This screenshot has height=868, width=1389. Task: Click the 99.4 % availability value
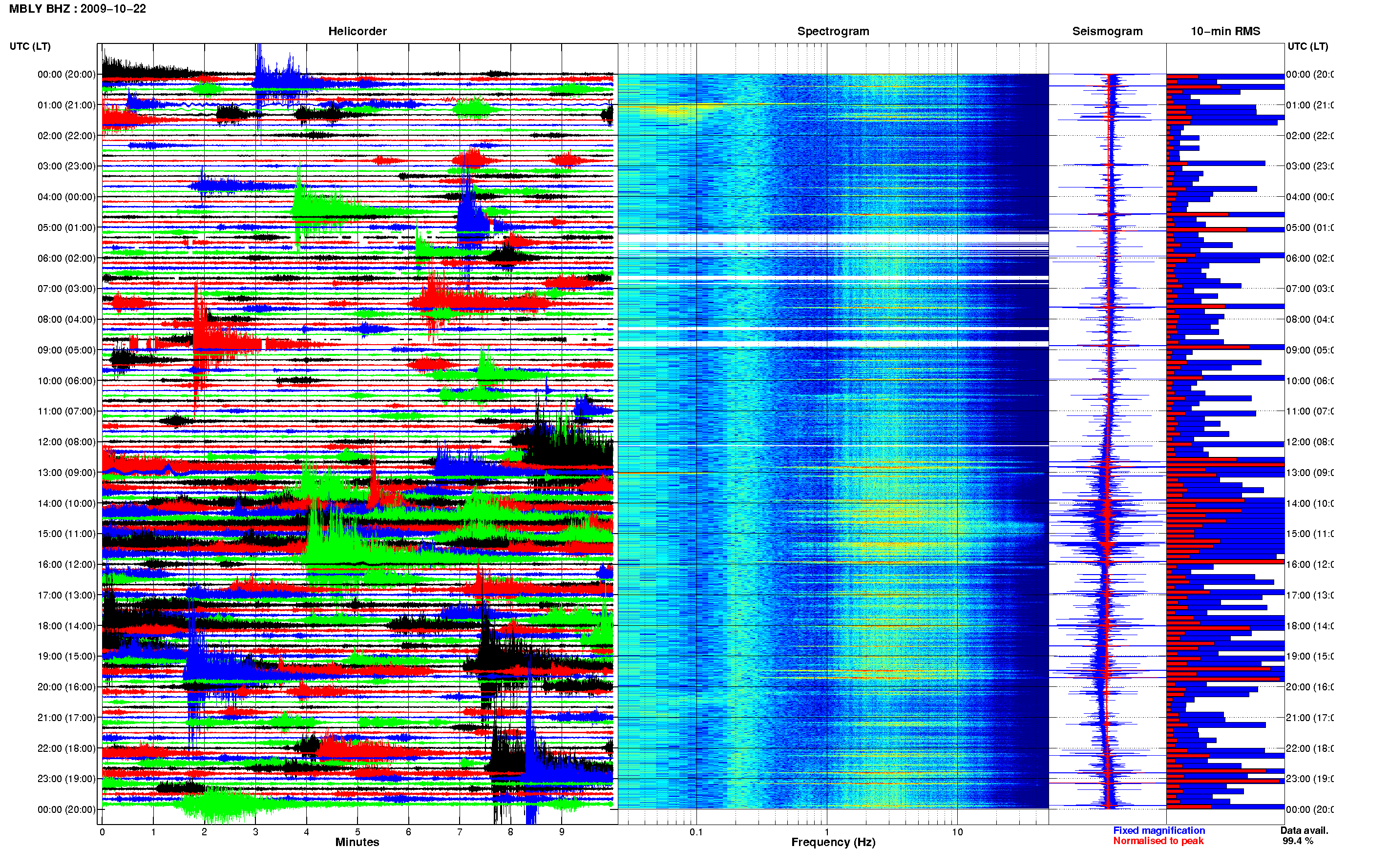(1298, 841)
